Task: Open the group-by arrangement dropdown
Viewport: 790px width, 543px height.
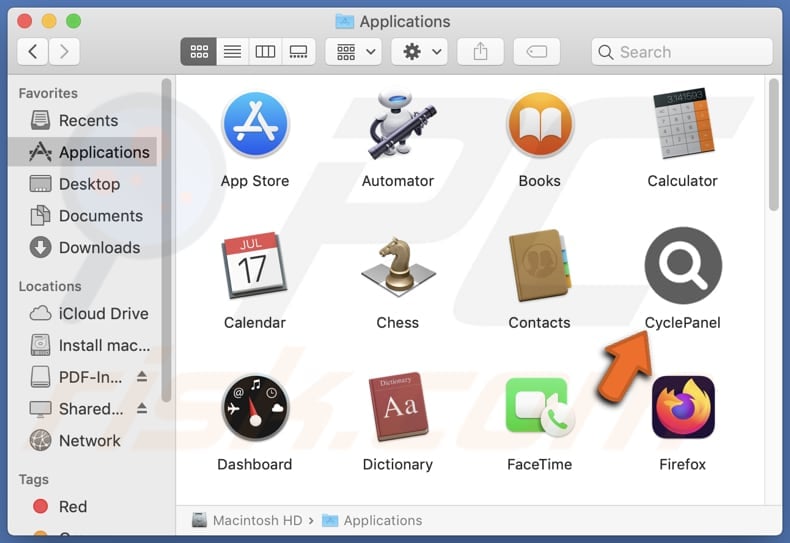Action: [x=354, y=51]
